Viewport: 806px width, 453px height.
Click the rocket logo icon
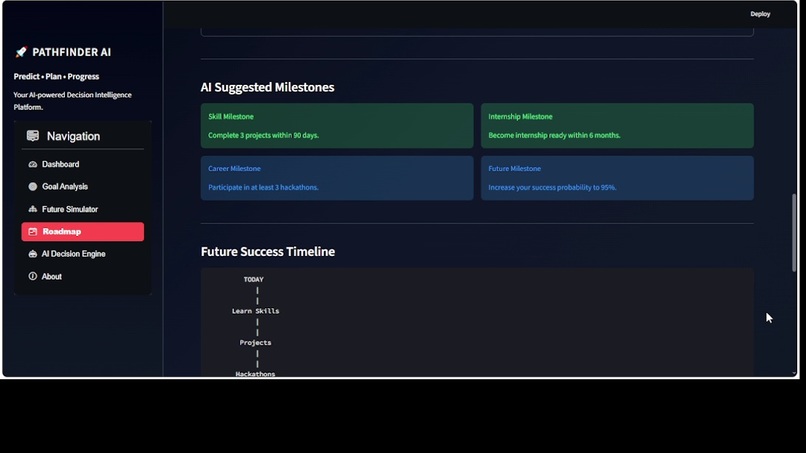(21, 52)
